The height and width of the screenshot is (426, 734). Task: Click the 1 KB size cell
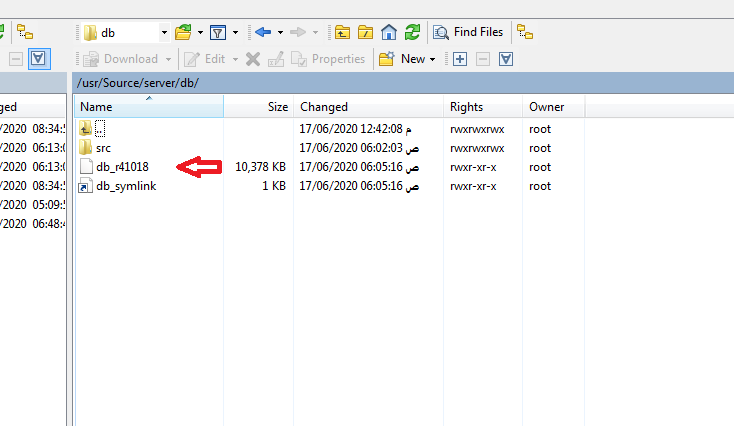(x=274, y=186)
